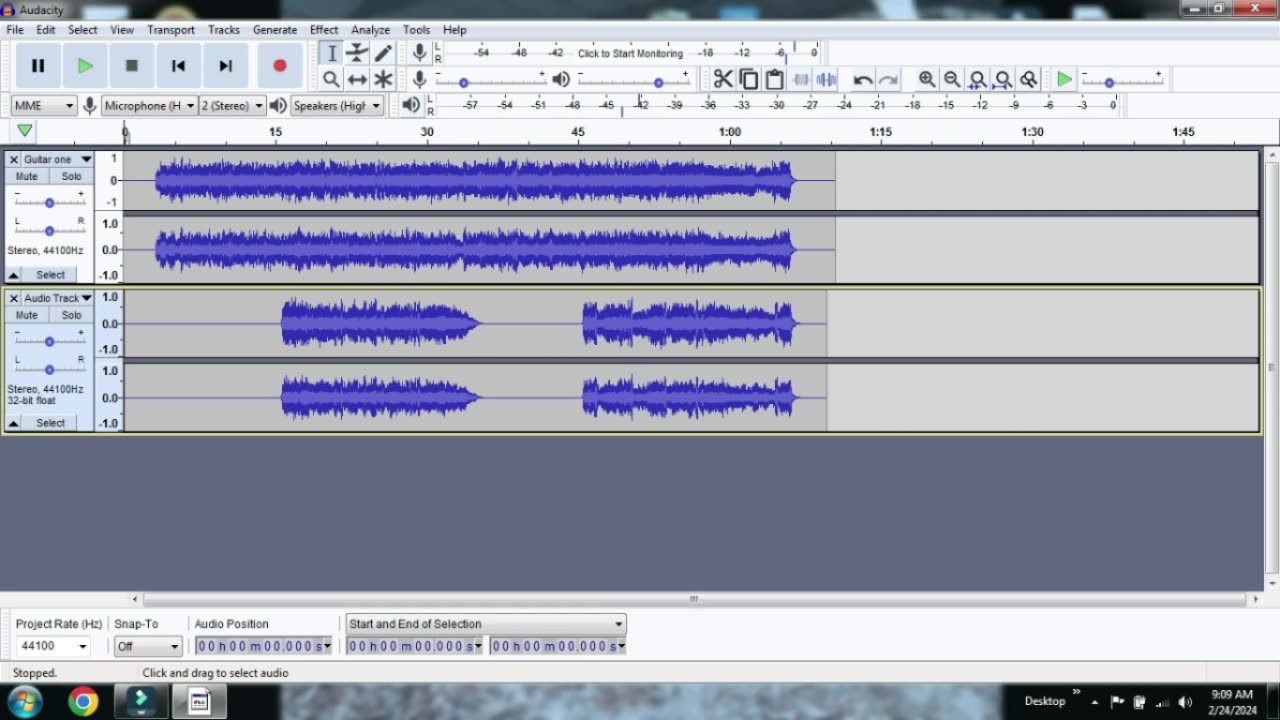This screenshot has width=1280, height=720.
Task: Solo the Audio Track
Action: 71,315
